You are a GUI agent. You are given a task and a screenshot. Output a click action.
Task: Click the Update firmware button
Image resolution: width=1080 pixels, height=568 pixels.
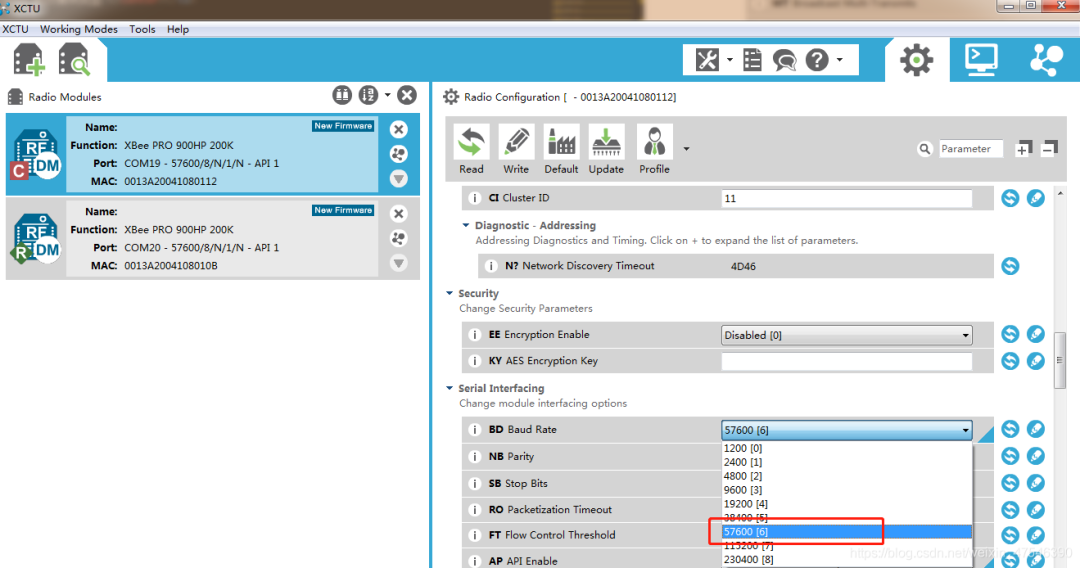click(x=606, y=150)
